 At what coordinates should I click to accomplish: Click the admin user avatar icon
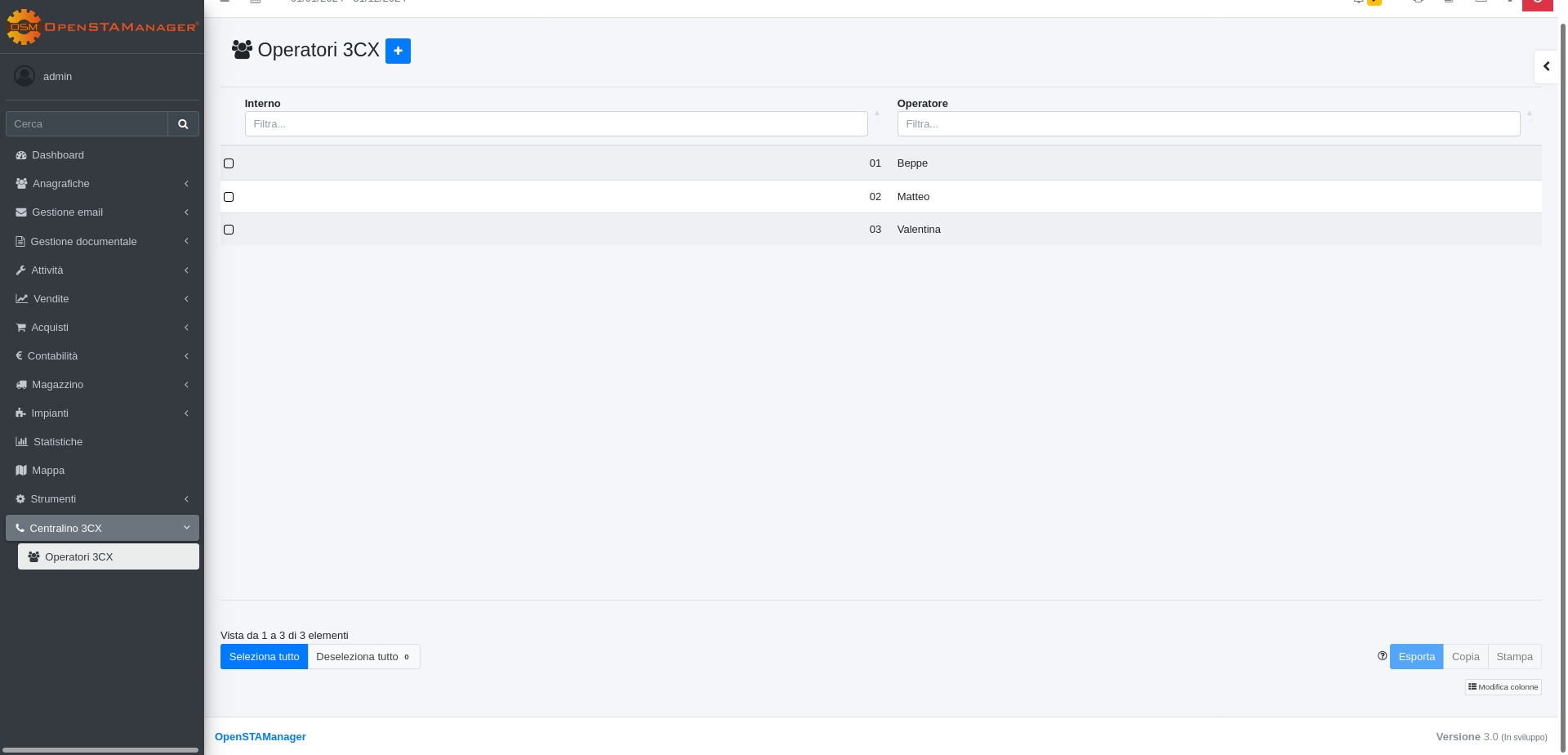coord(24,76)
